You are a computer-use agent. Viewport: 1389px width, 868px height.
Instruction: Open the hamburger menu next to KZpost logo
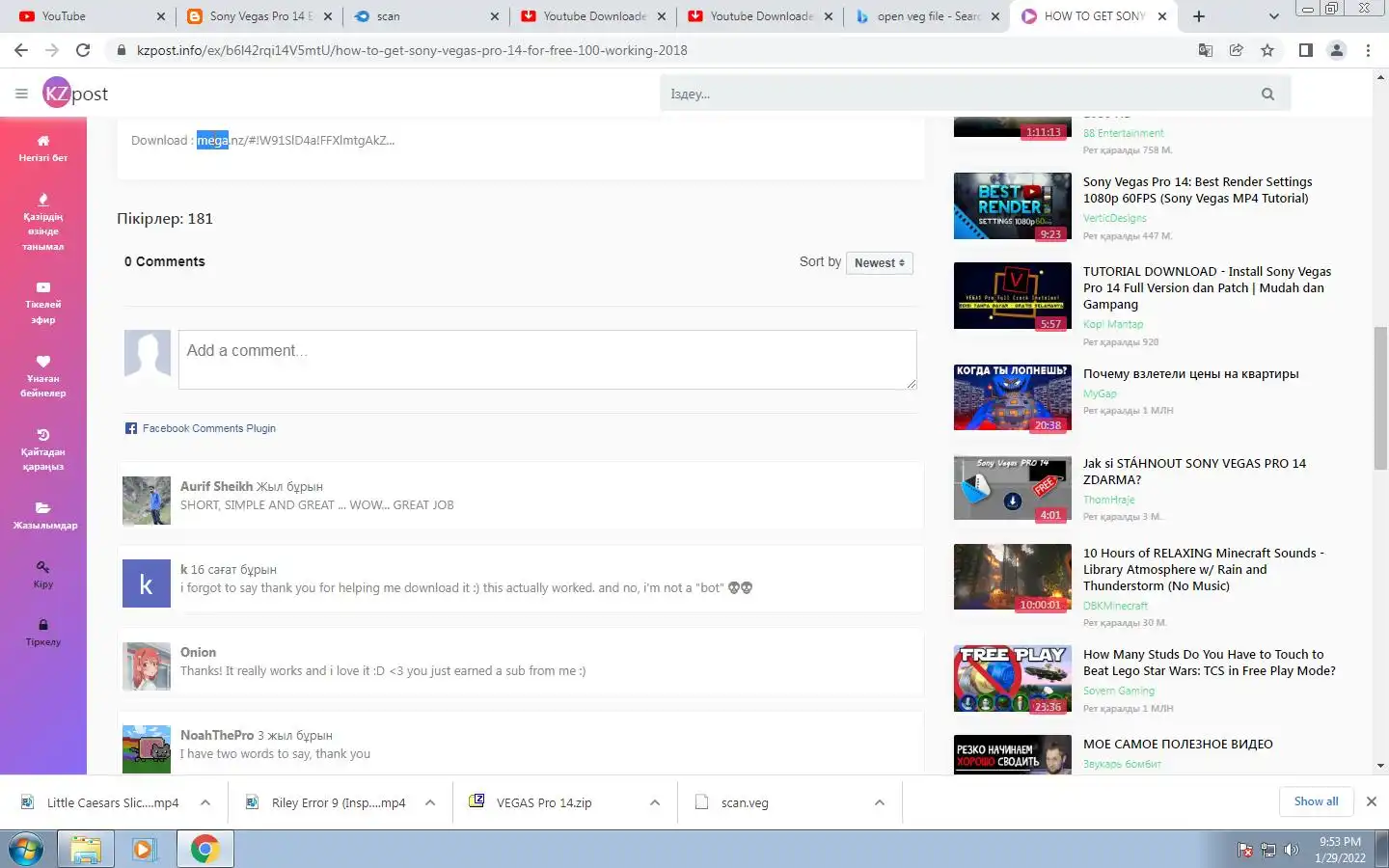(21, 94)
